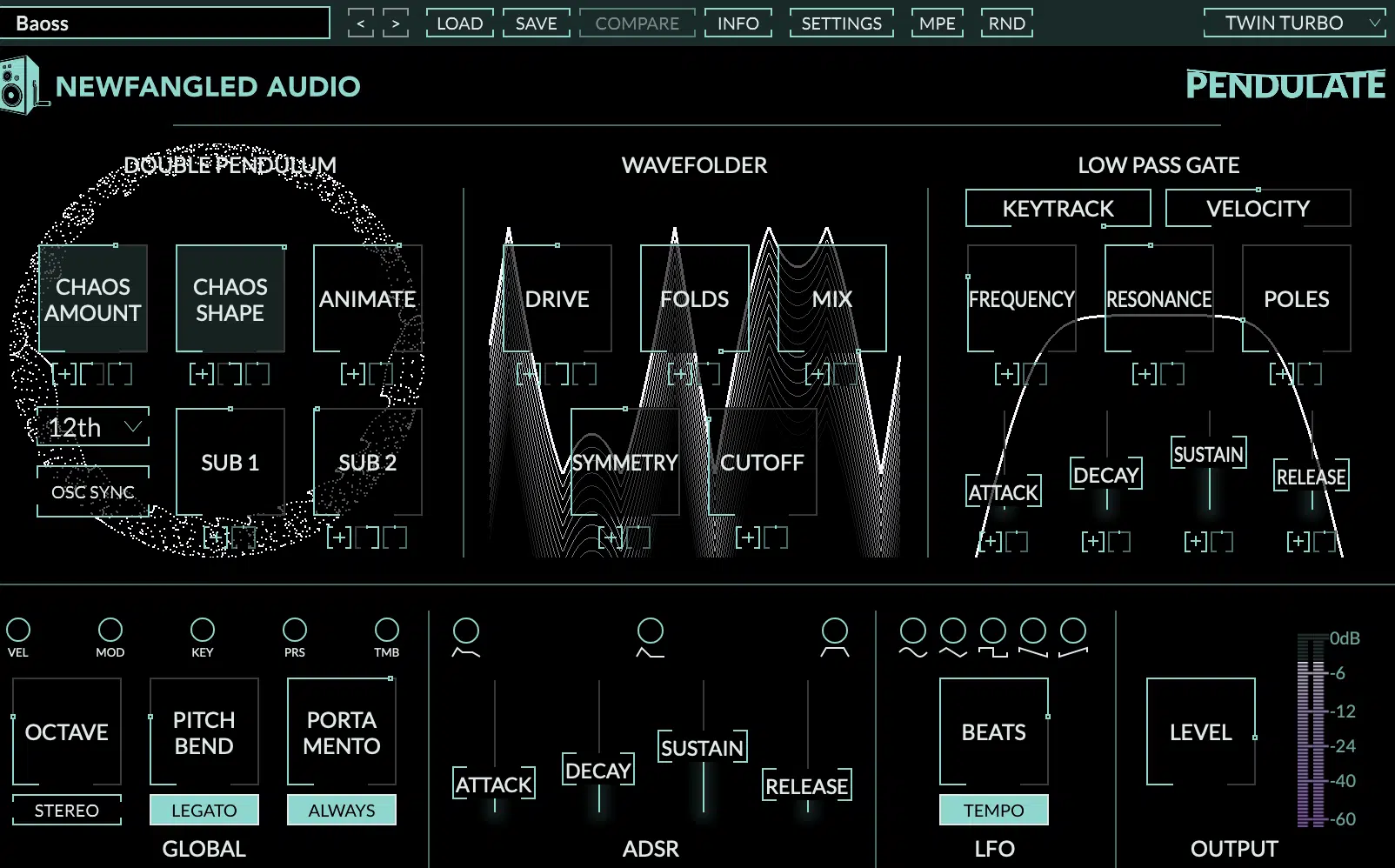The height and width of the screenshot is (868, 1395).
Task: Click the wavefolder MIX control box
Action: [832, 298]
